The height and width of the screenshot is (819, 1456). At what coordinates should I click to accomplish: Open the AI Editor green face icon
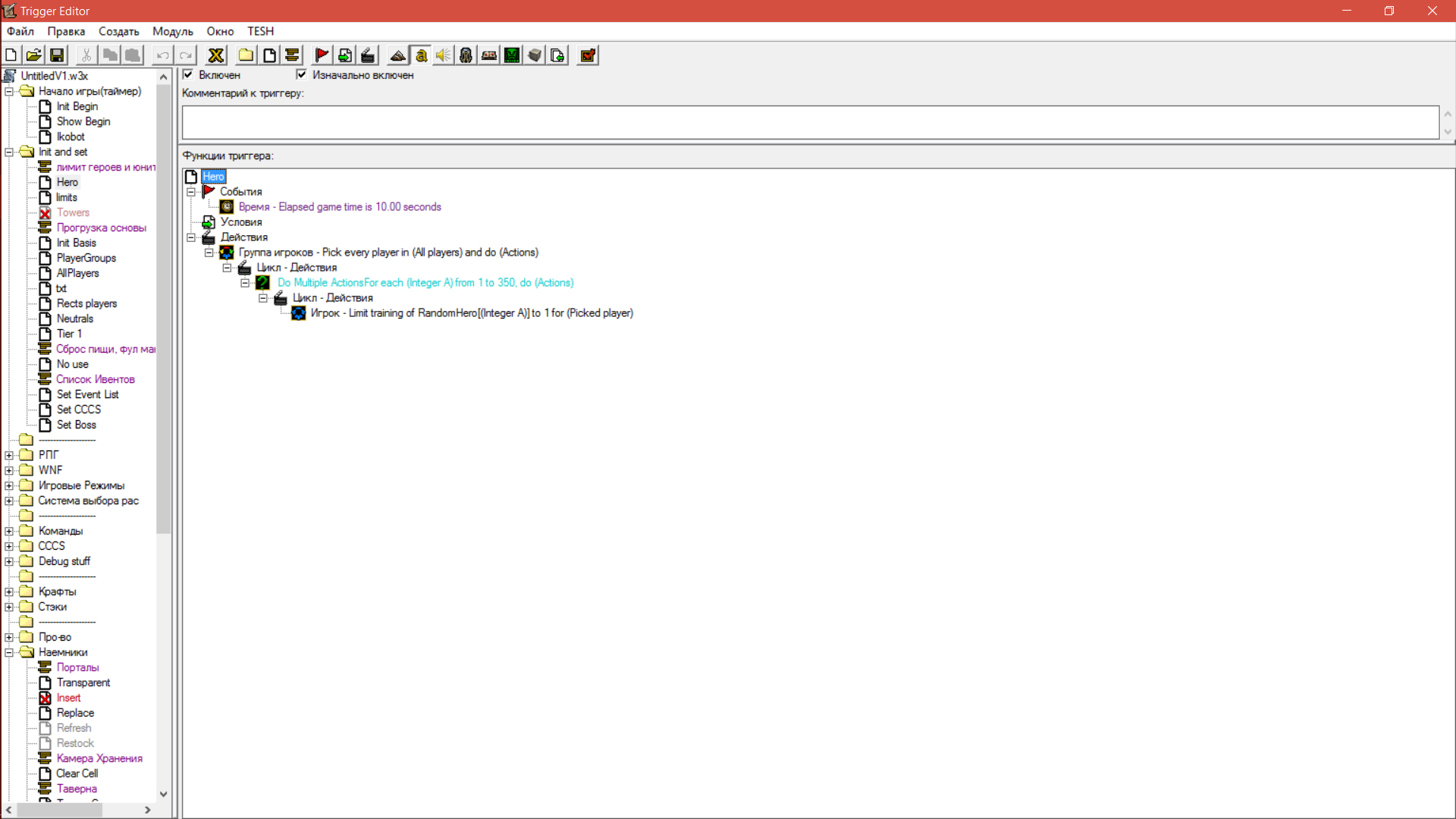(512, 55)
